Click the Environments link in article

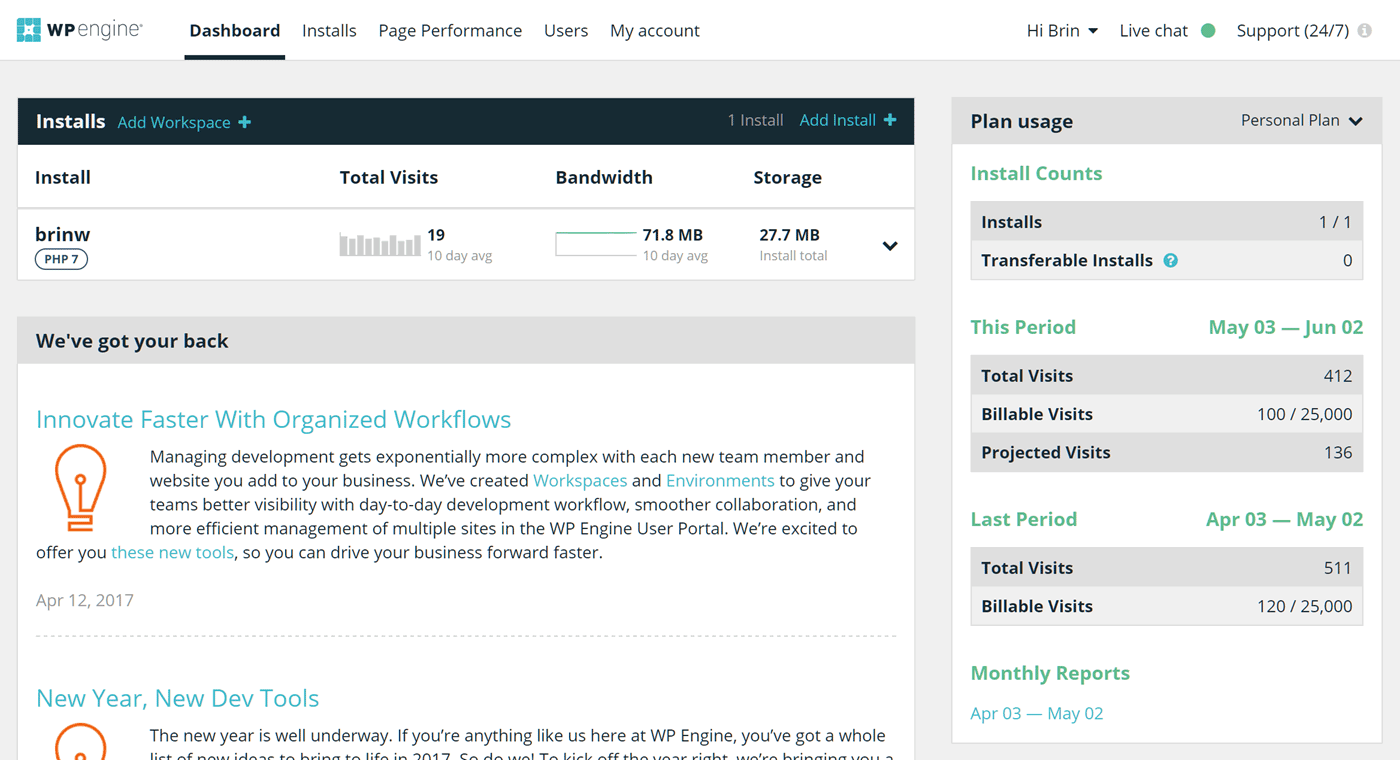coord(720,481)
